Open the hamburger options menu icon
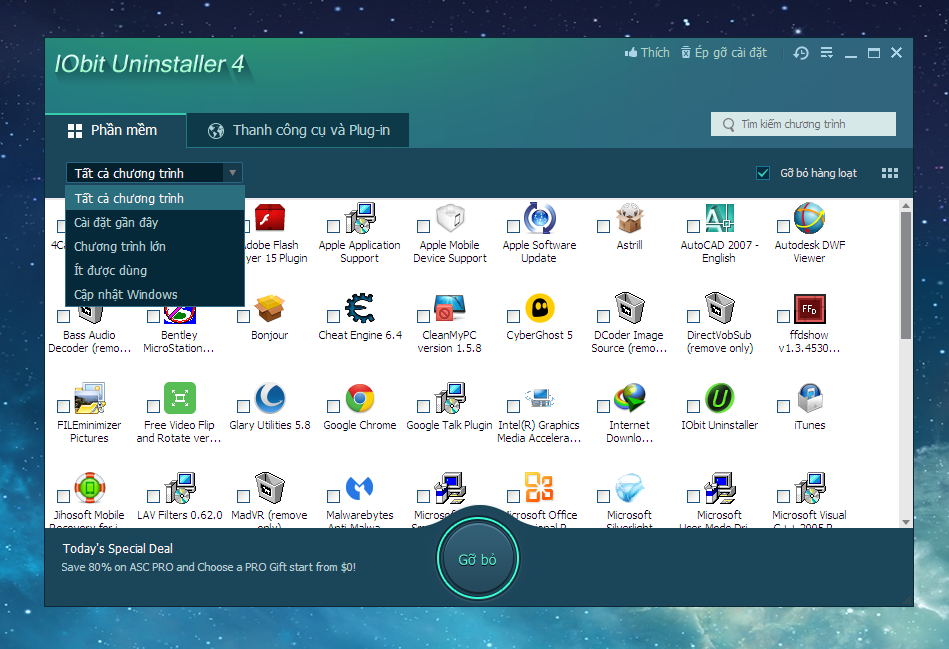Image resolution: width=949 pixels, height=649 pixels. click(x=827, y=53)
